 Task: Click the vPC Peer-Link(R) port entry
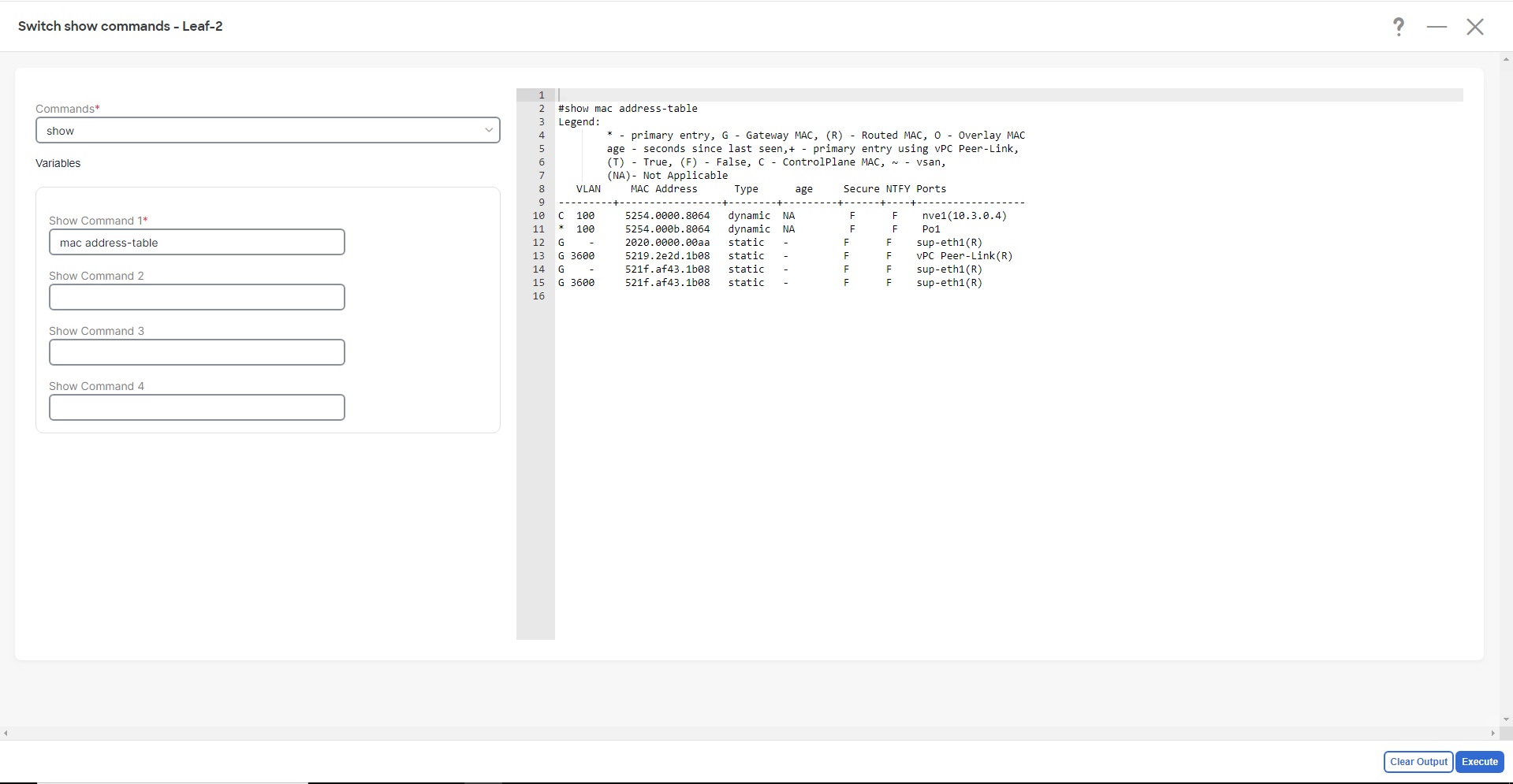pyautogui.click(x=964, y=256)
